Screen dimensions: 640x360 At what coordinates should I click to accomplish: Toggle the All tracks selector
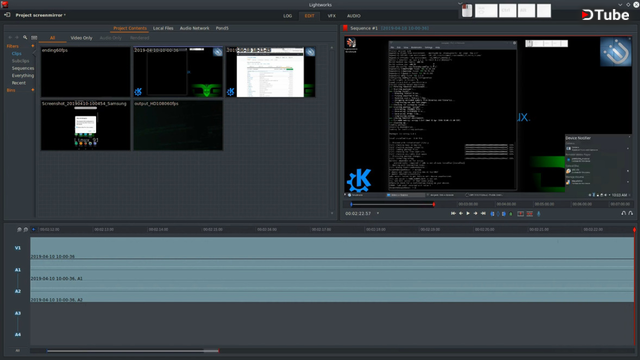click(x=18, y=351)
